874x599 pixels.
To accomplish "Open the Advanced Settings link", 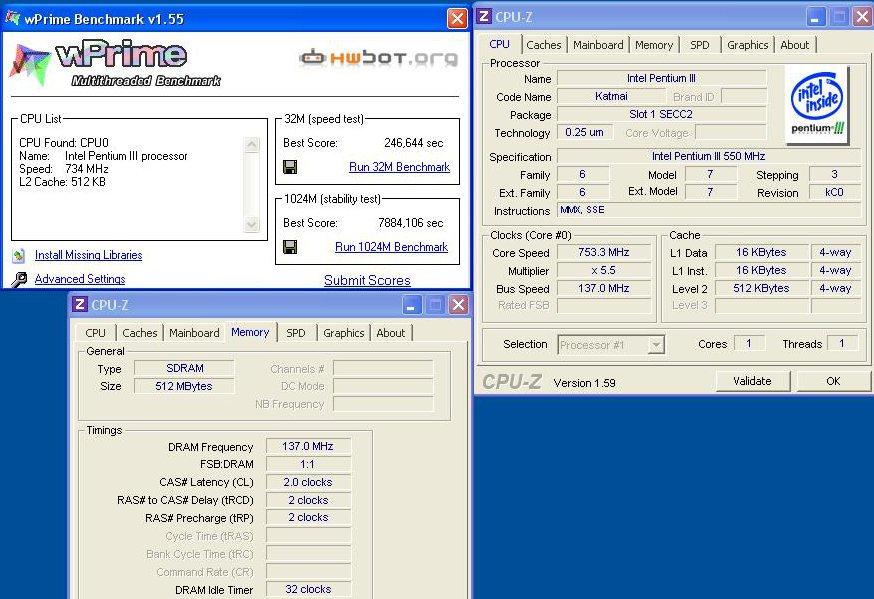I will (80, 279).
